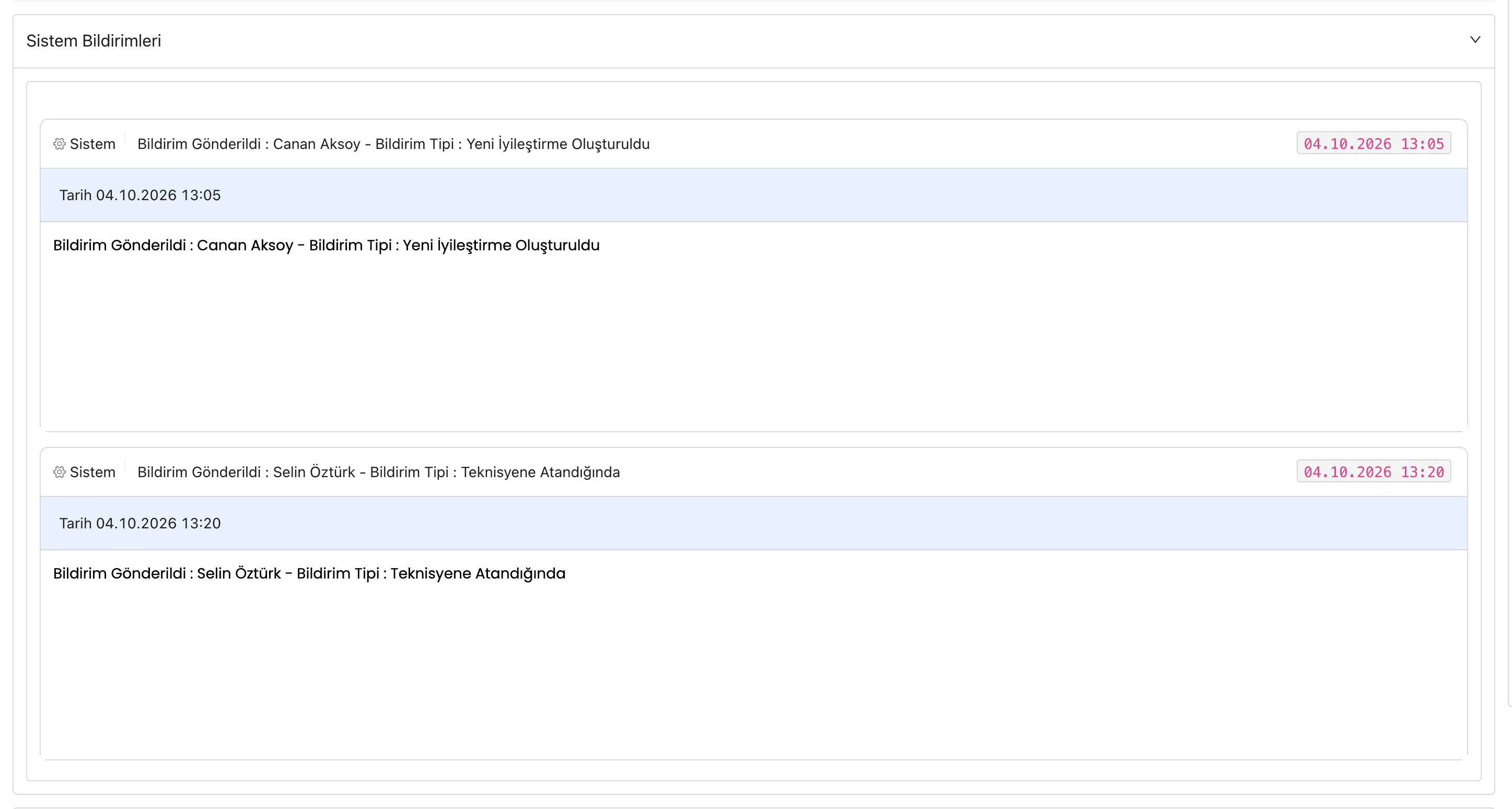Click the Sistem Bildirimleri panel title

94,41
